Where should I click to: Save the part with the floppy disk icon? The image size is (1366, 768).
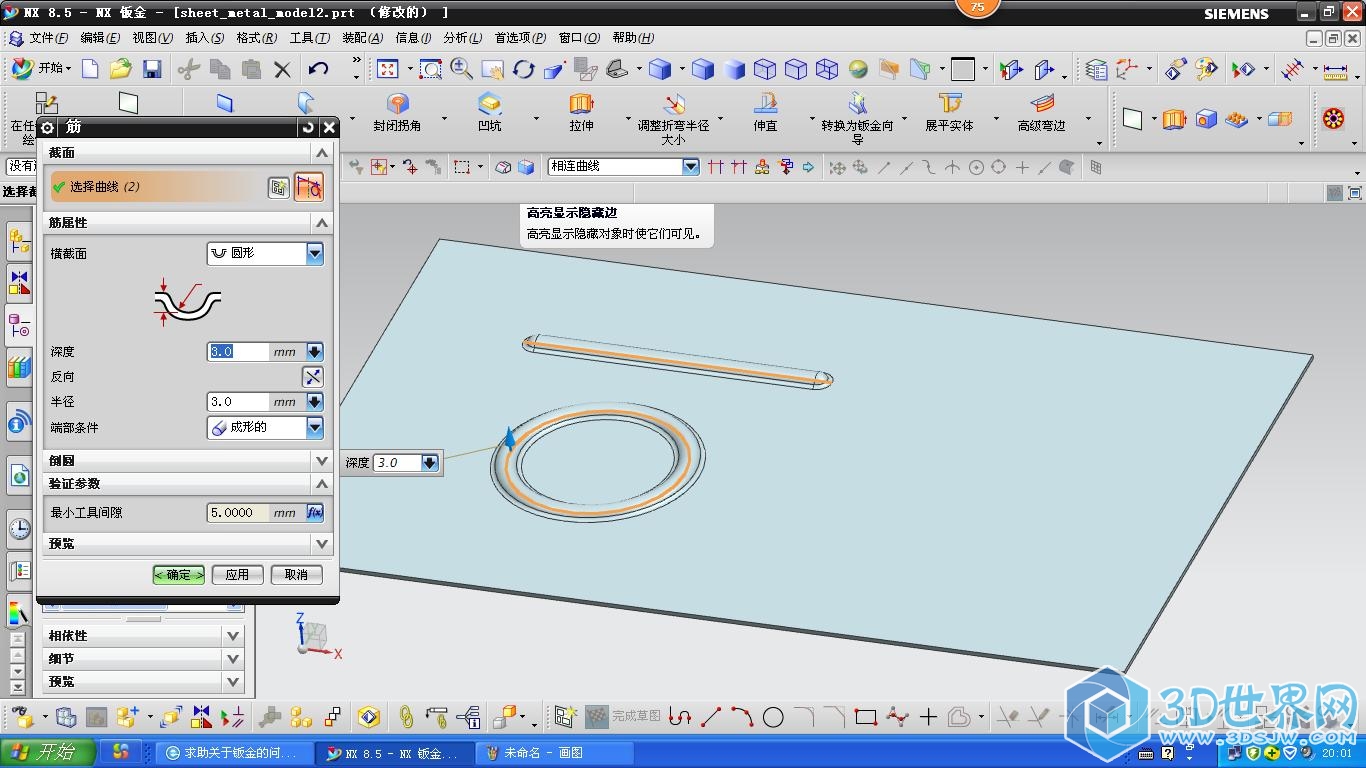pos(152,69)
